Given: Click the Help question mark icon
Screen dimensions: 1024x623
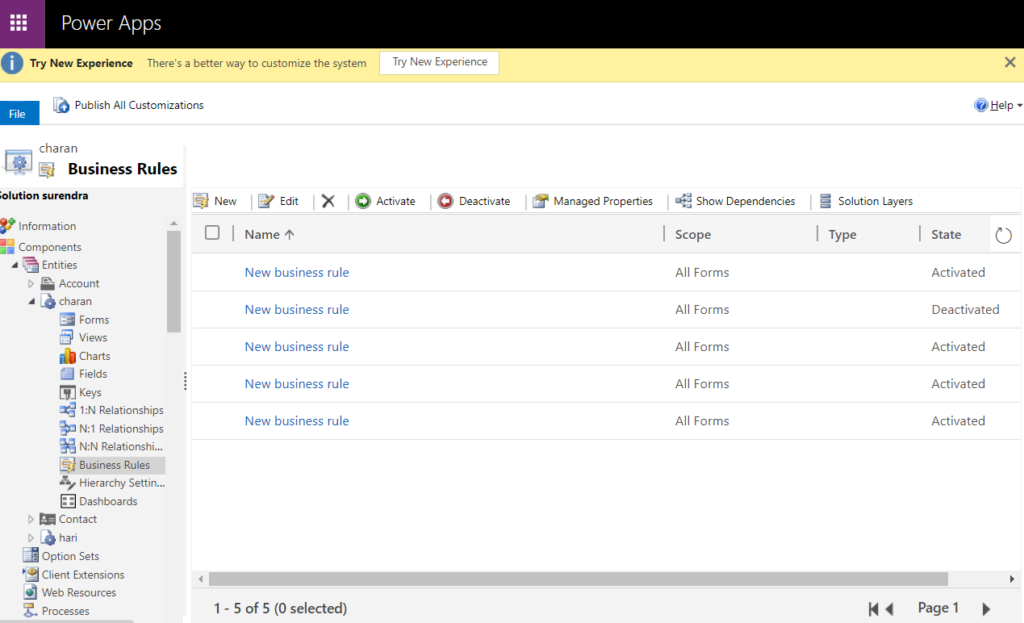Looking at the screenshot, I should 981,105.
